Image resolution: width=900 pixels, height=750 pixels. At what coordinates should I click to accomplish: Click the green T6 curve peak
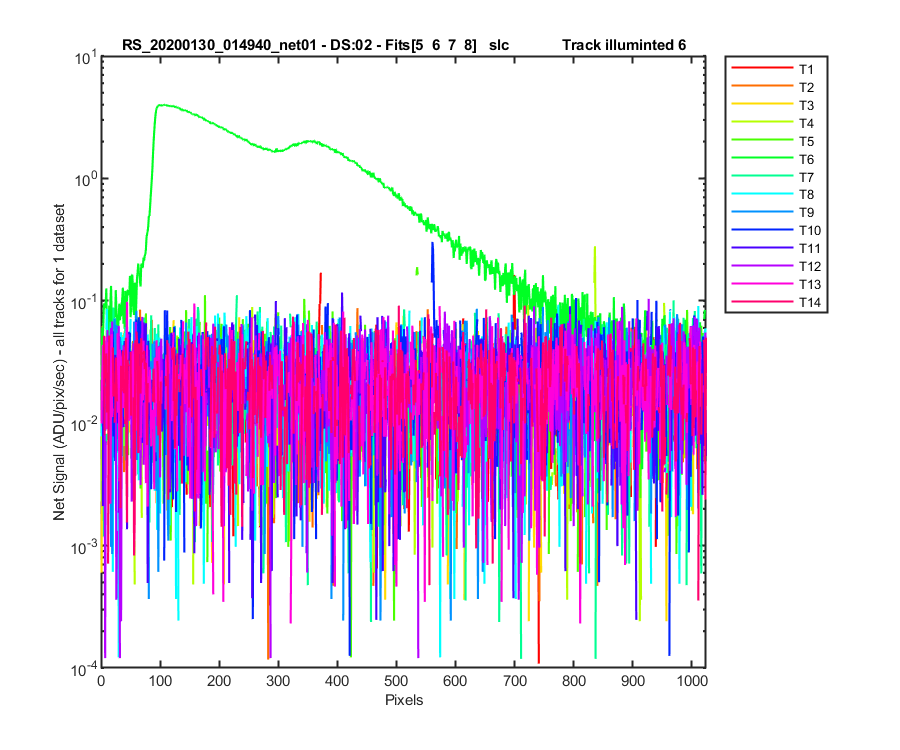pyautogui.click(x=161, y=105)
